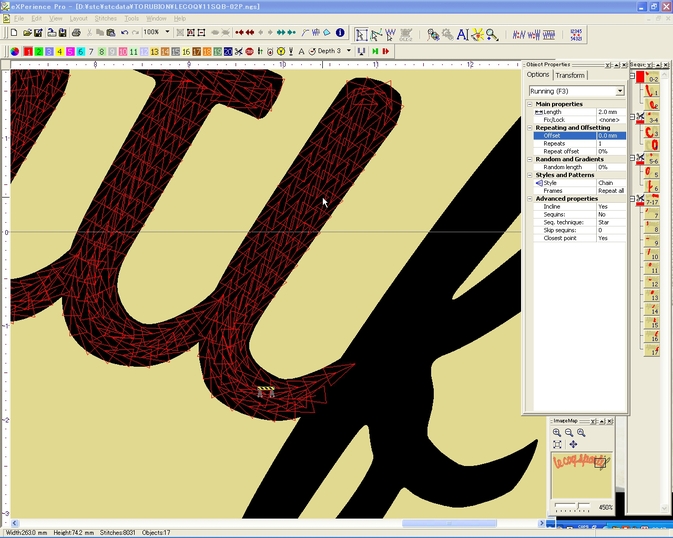Select green color swatch 2
Viewport: 673px width, 538px height.
pyautogui.click(x=39, y=52)
